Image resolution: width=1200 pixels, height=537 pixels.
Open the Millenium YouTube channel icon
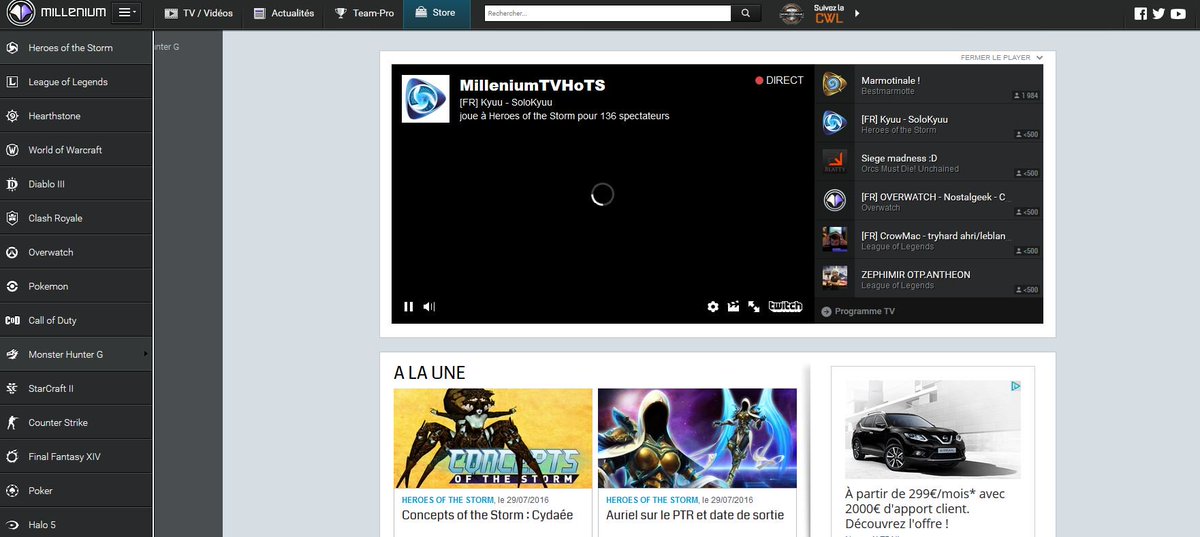(x=1178, y=13)
